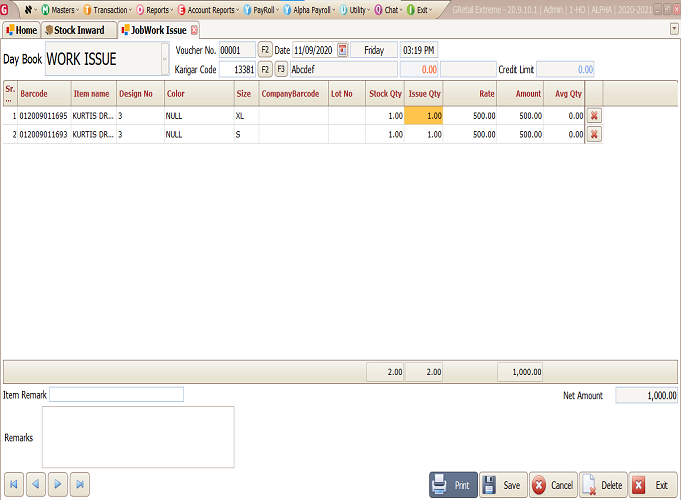Open the Masters menu
Screen dimensions: 681x500
(60, 10)
